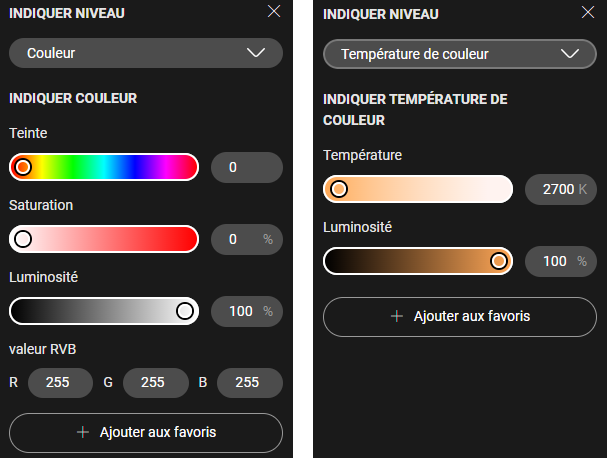
Task: Click the B value field
Action: tap(250, 382)
